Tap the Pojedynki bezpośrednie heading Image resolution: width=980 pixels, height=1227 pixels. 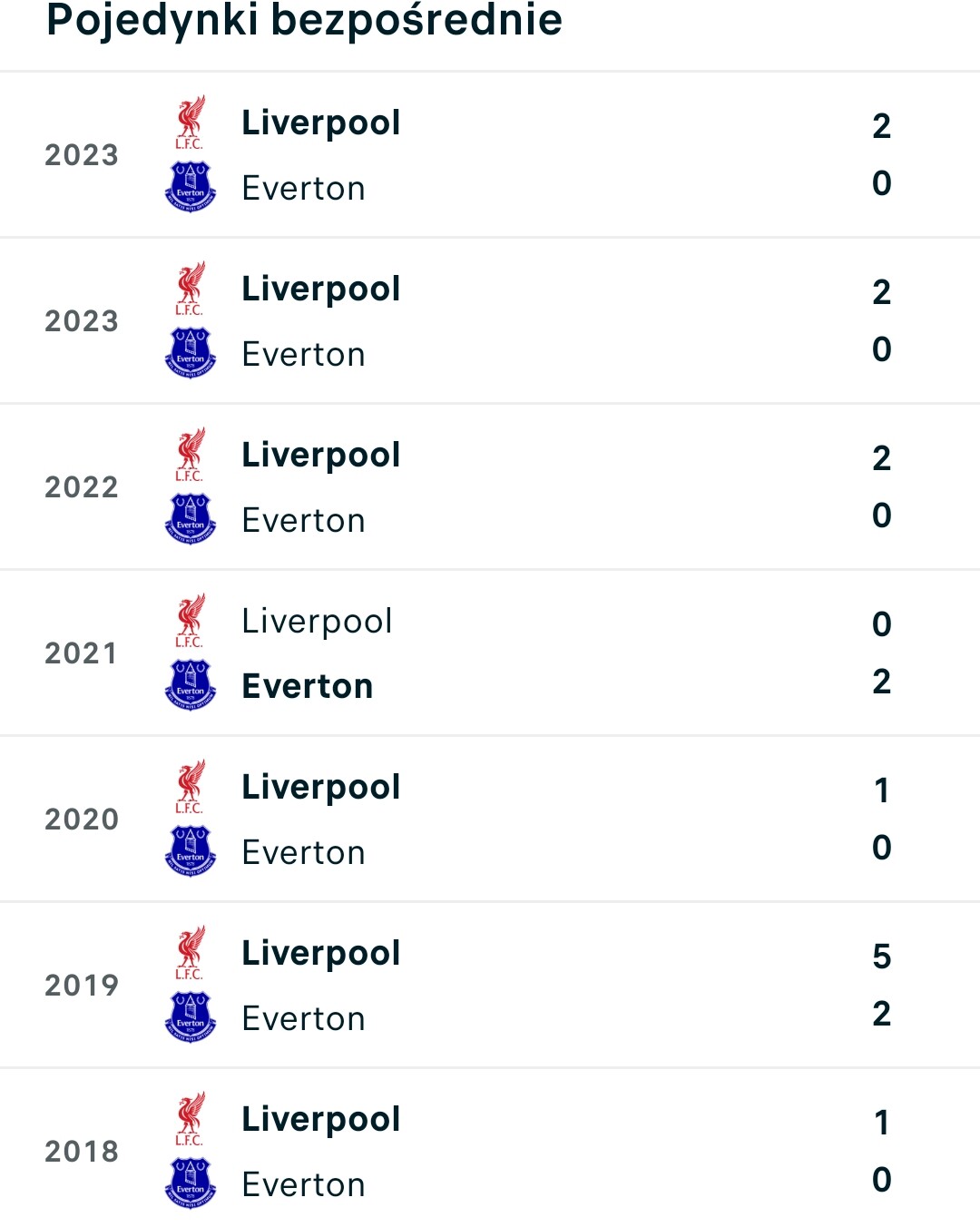click(x=305, y=20)
